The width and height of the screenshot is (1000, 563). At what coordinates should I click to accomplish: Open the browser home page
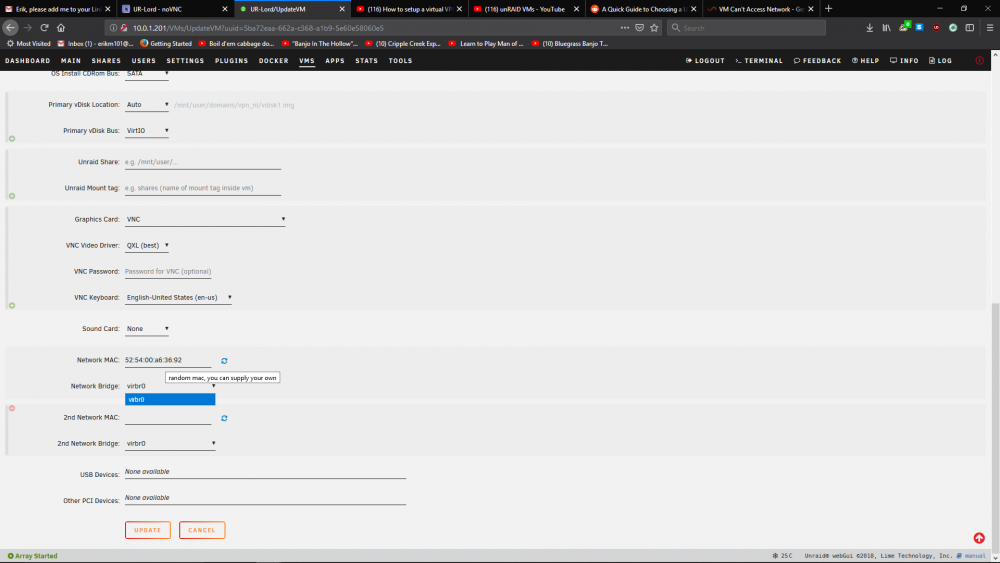(x=61, y=27)
